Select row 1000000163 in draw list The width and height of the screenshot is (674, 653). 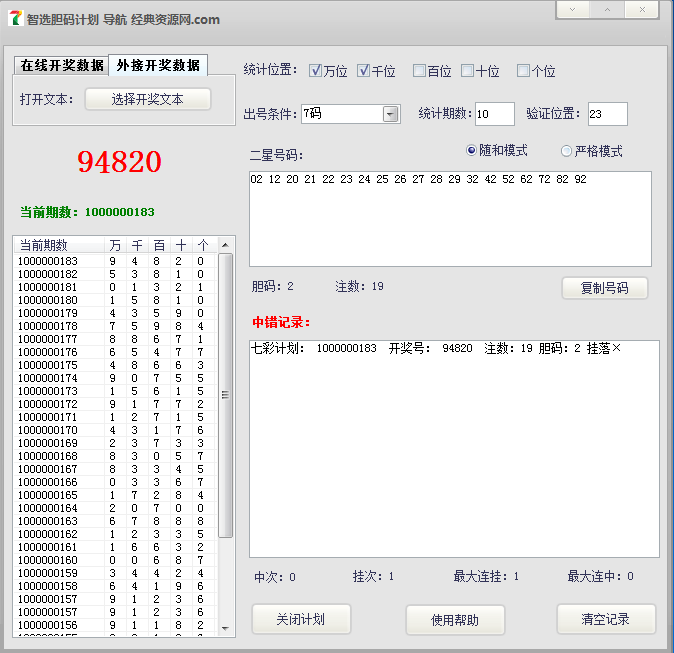pos(115,521)
